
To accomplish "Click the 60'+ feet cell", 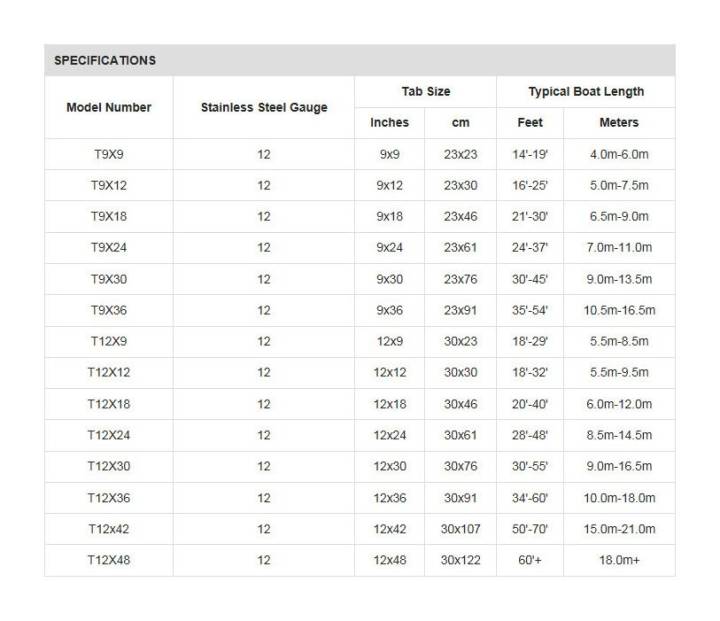I will (530, 560).
